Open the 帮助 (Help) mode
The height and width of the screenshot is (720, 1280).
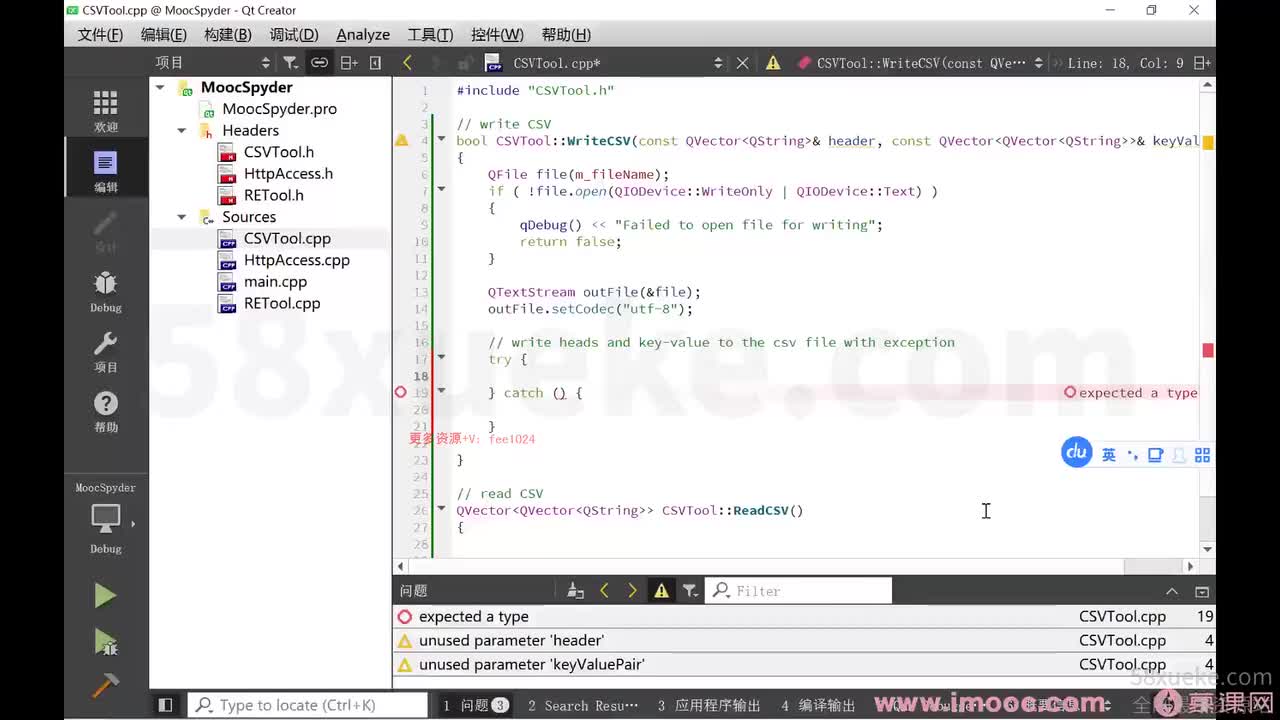105,411
